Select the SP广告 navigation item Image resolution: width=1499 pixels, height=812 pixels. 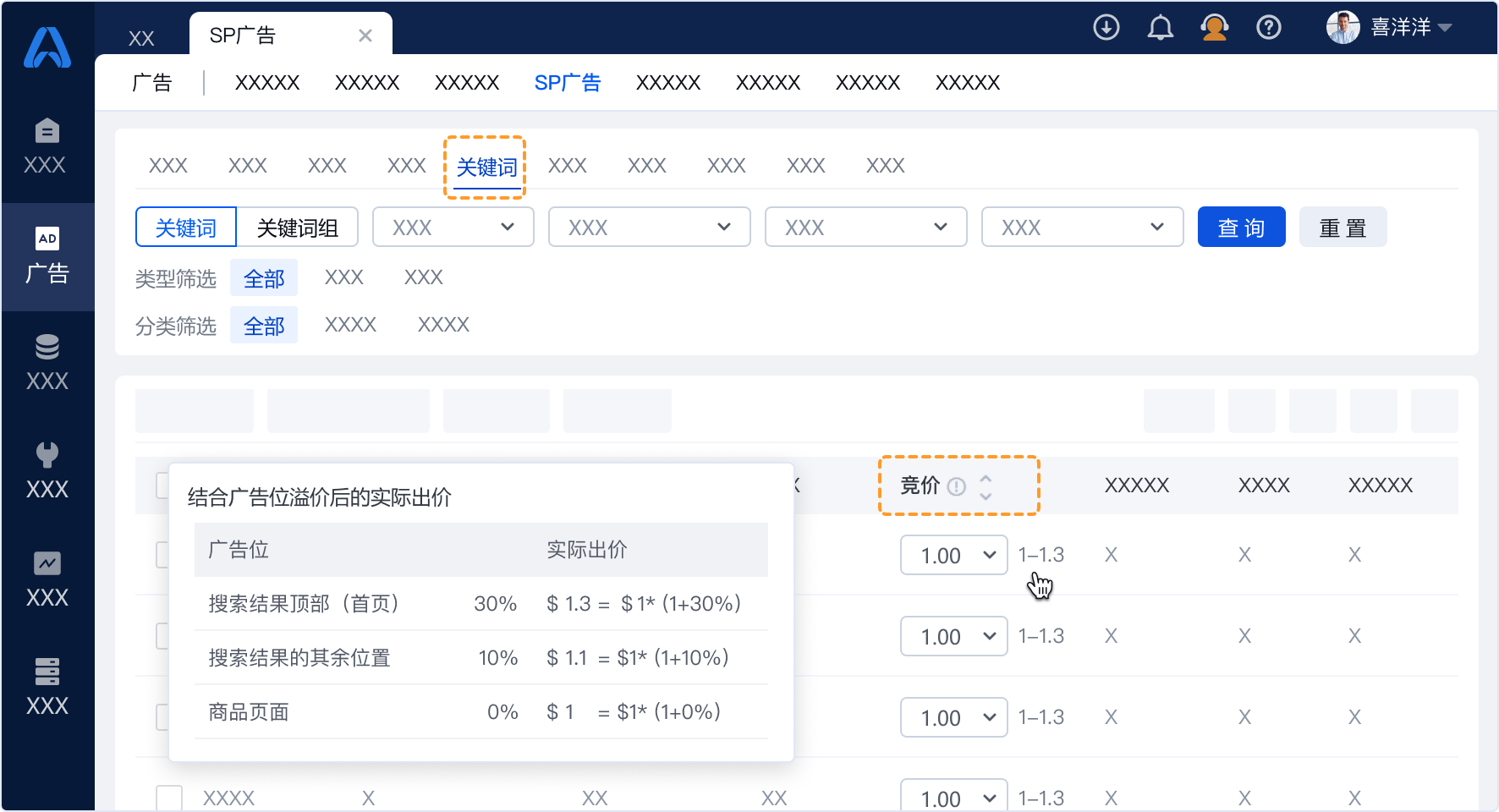[x=568, y=82]
